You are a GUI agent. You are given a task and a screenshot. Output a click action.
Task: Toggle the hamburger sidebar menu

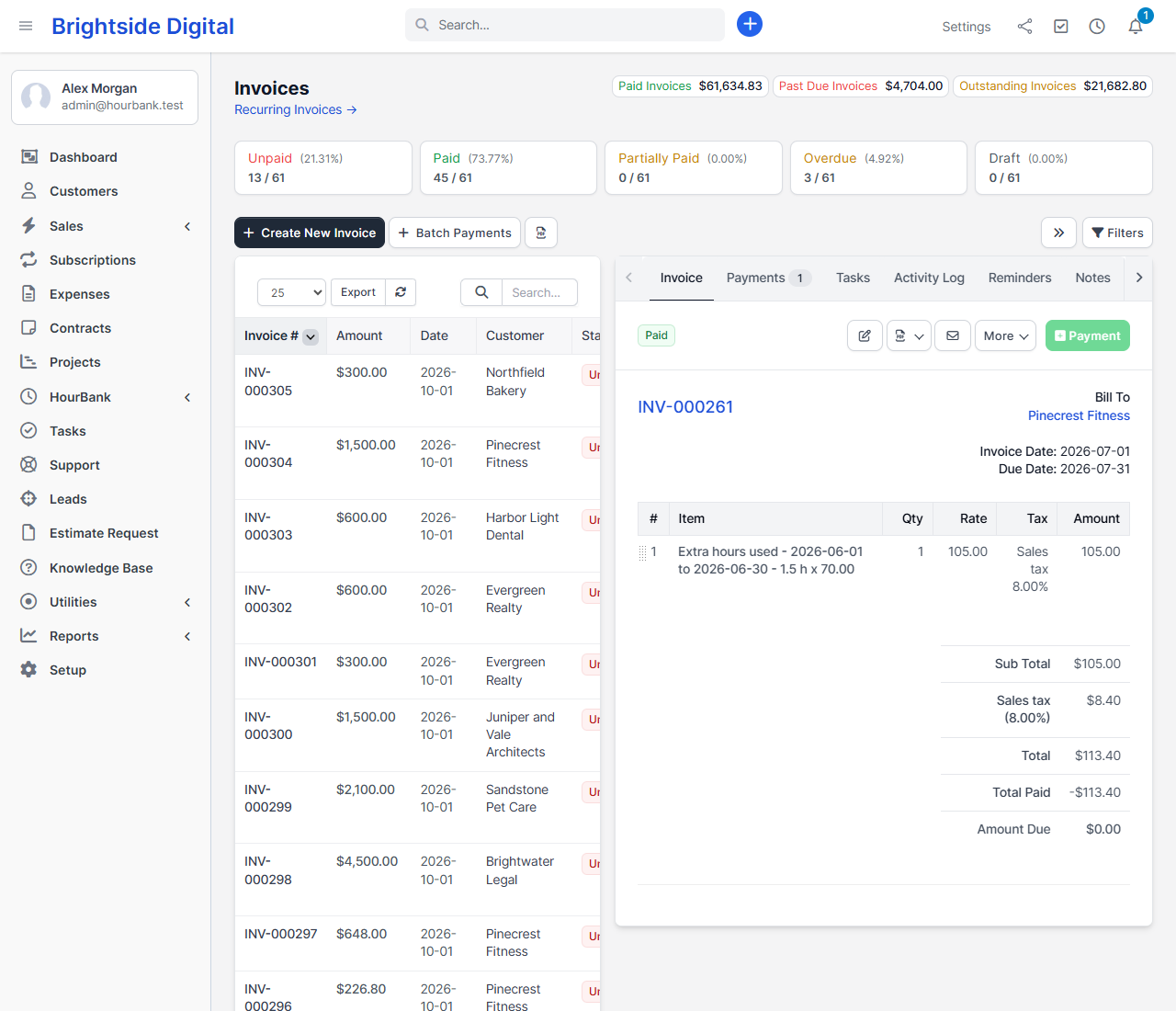point(26,26)
